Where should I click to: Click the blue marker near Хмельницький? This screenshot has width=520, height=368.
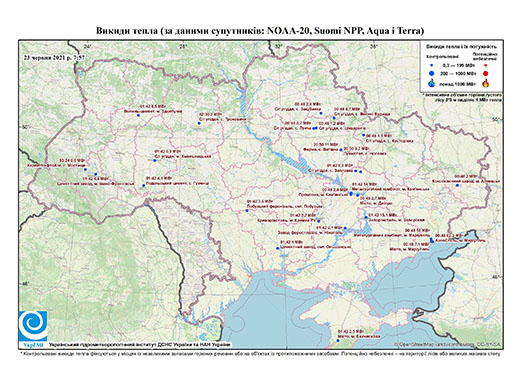pos(155,161)
